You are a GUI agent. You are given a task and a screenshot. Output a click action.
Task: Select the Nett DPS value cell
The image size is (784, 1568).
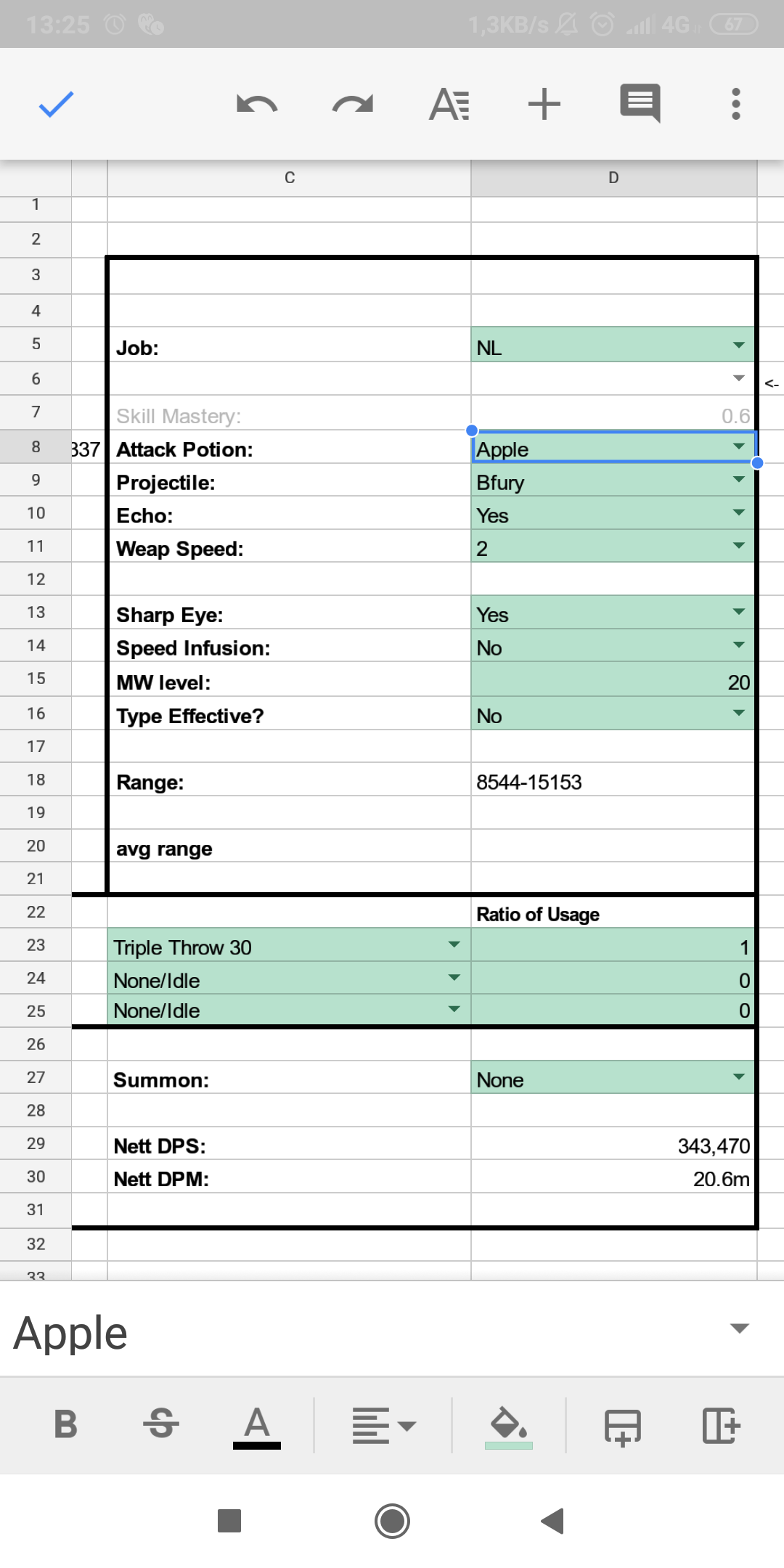pos(613,1143)
